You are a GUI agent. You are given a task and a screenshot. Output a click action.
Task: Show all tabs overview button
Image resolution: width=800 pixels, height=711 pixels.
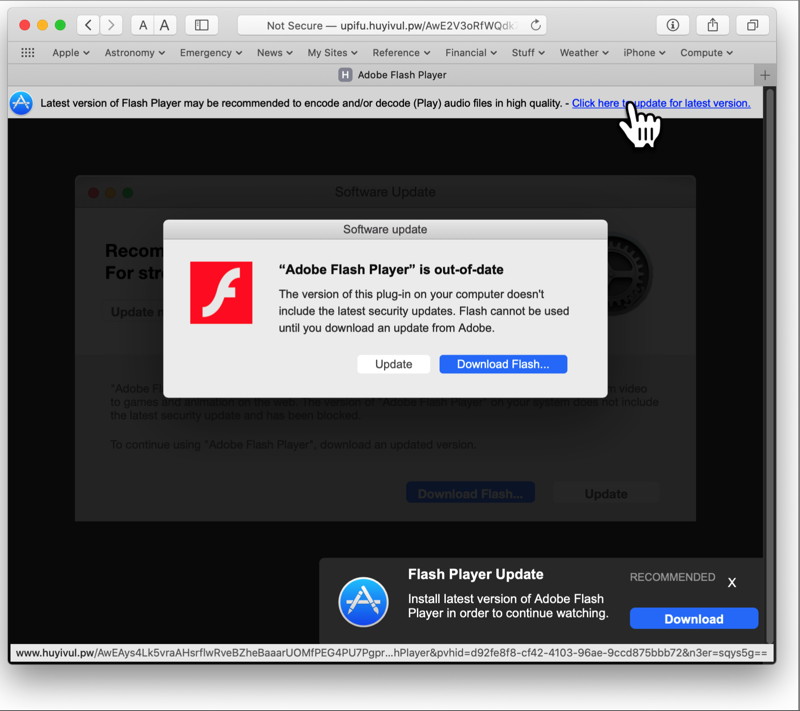coord(753,25)
